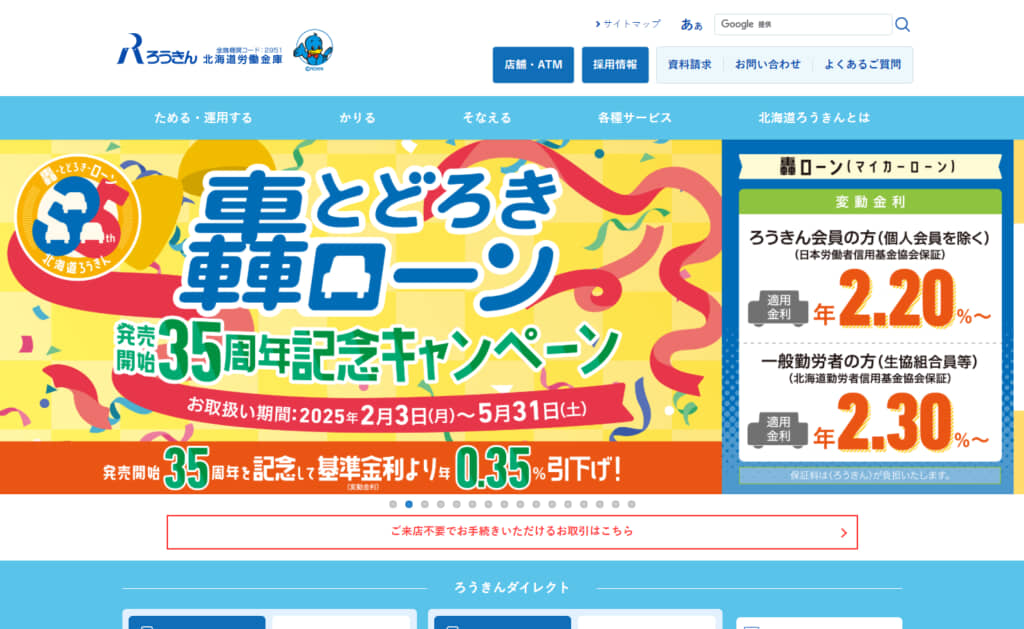Open the 北海道ろうきんとは menu
Screen dimensions: 1024x629
[x=814, y=118]
